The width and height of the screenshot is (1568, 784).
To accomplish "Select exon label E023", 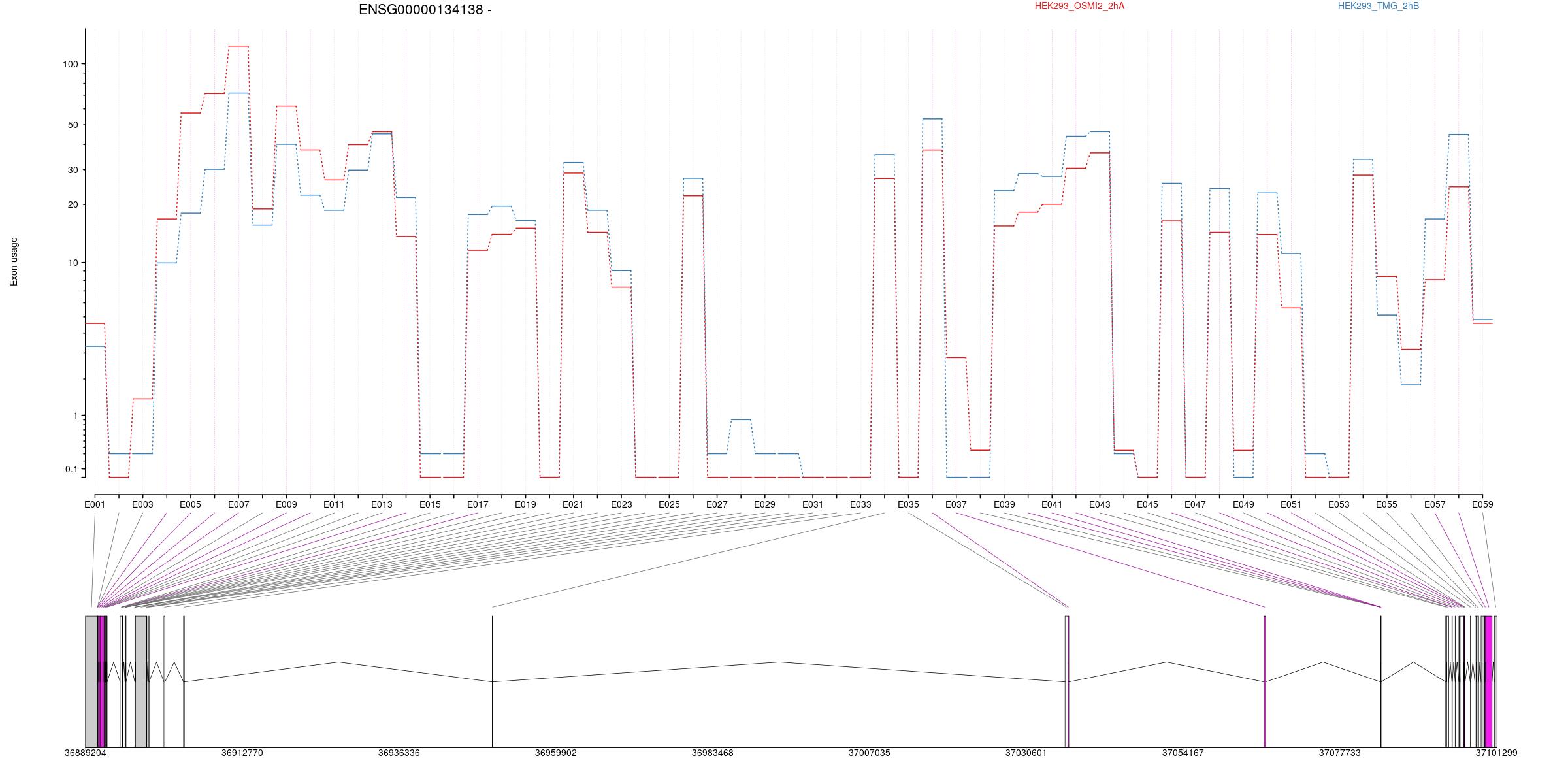I will [x=621, y=504].
